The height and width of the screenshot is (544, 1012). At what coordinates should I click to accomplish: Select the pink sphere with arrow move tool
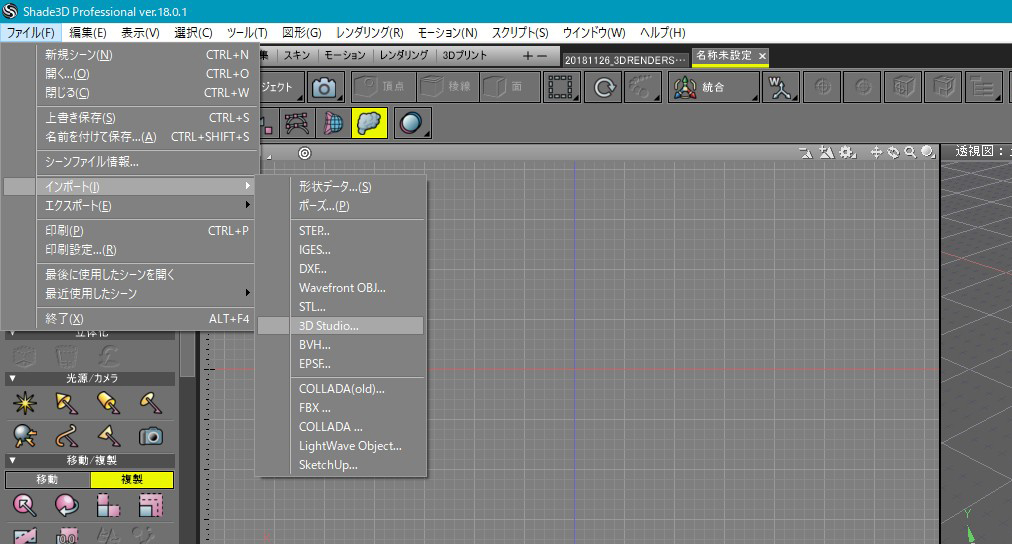tap(25, 505)
